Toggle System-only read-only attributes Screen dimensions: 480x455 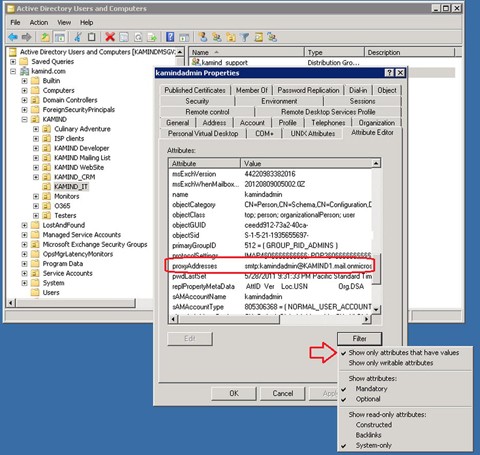[373, 445]
